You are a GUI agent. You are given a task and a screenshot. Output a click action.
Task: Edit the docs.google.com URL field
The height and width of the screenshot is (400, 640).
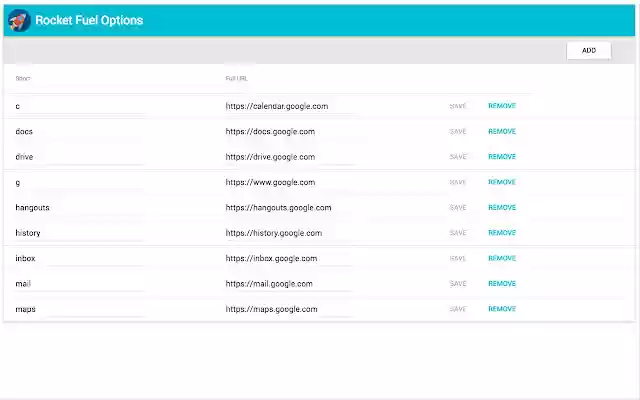[290, 131]
